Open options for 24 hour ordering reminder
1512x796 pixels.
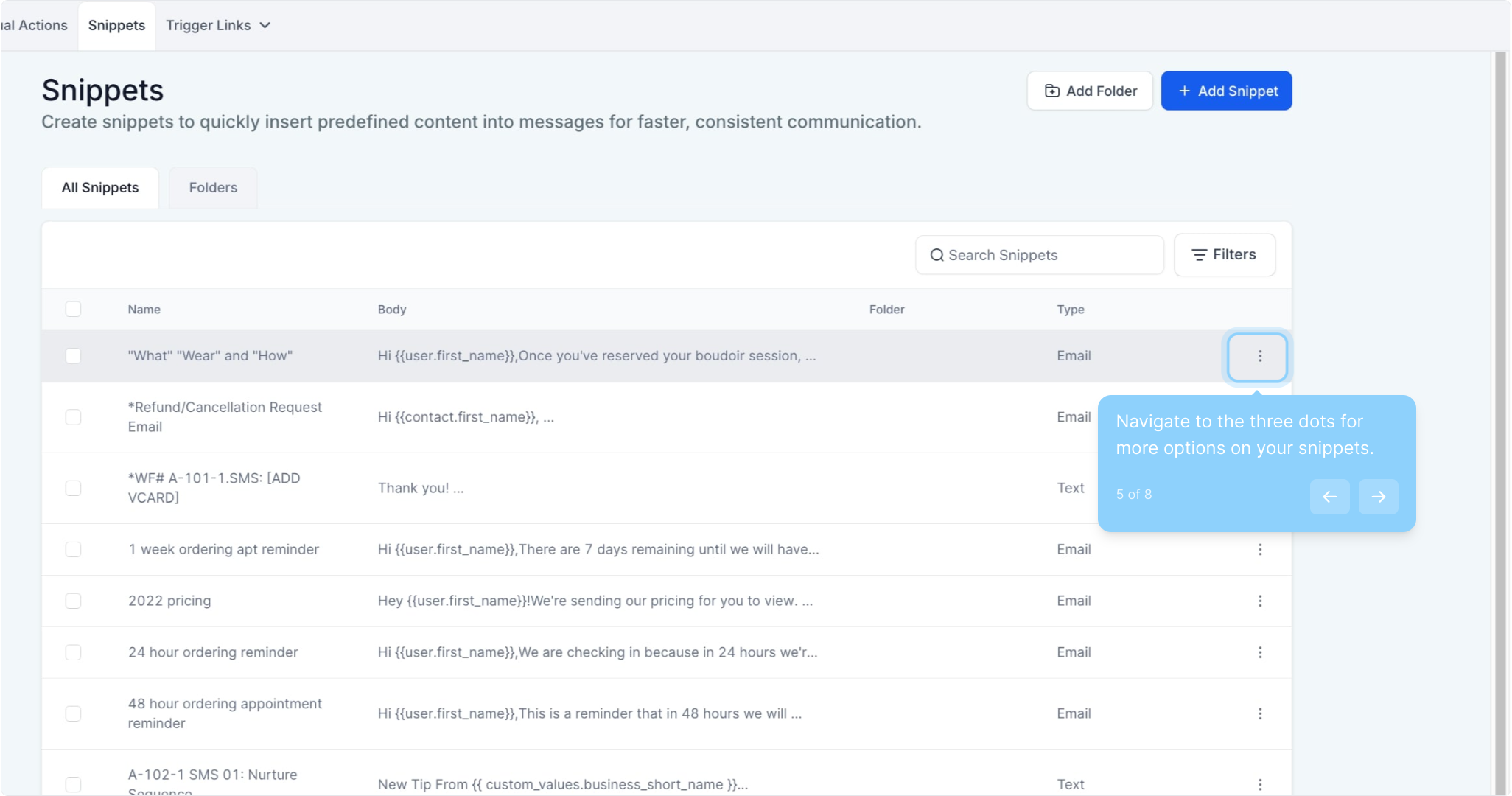[x=1259, y=653]
